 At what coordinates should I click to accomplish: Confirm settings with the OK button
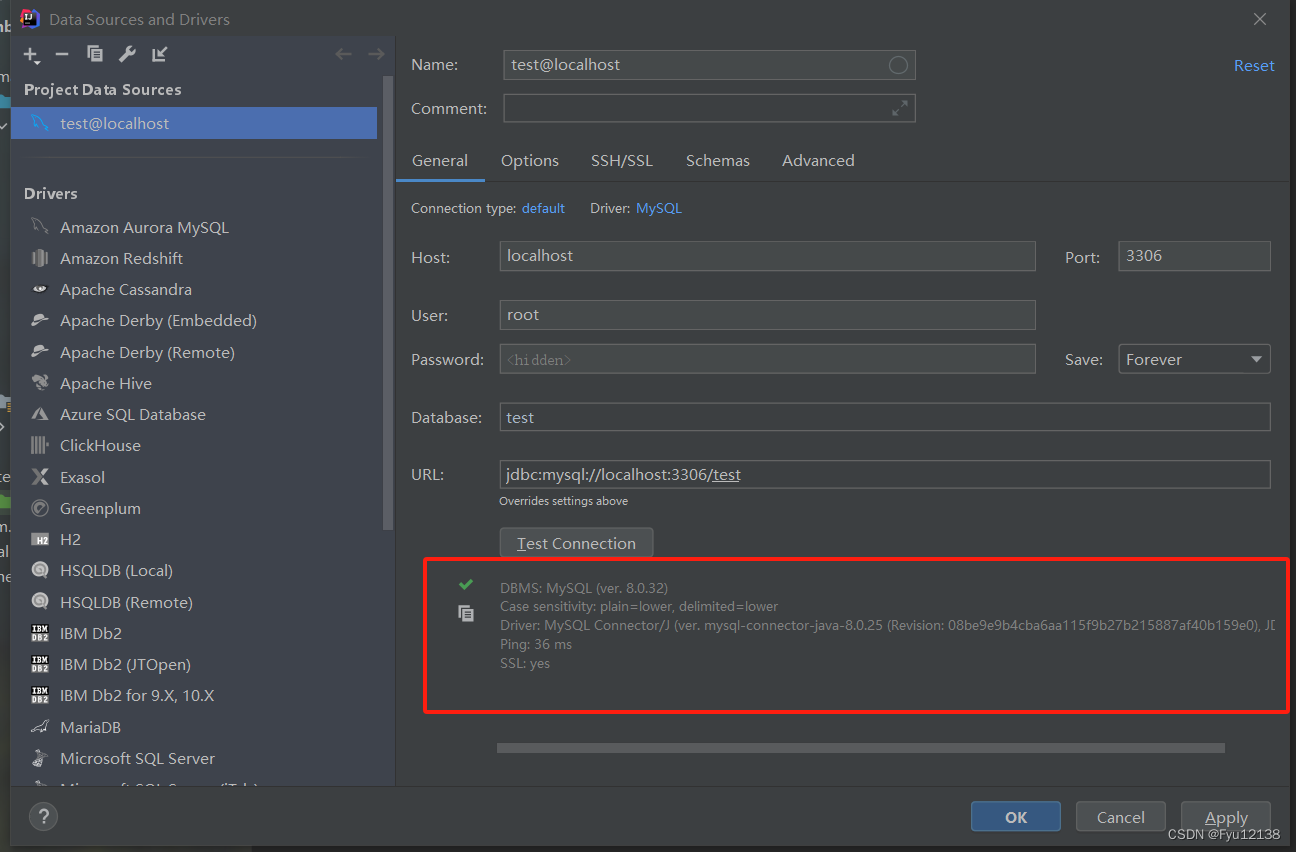point(1015,816)
